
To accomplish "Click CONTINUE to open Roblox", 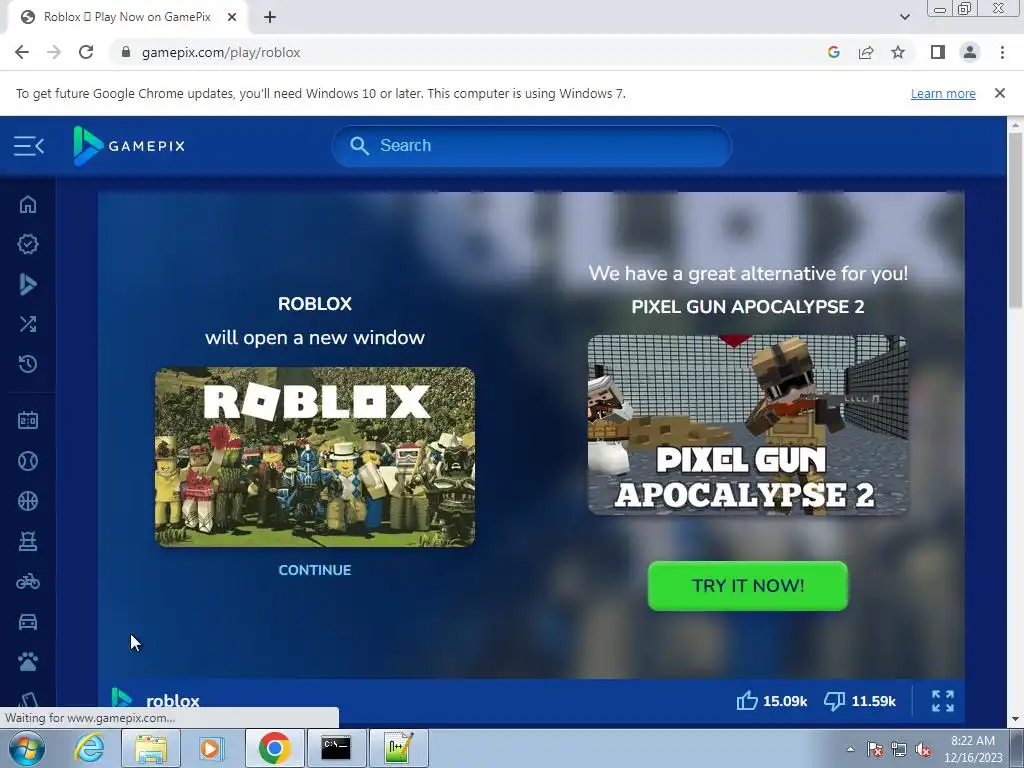I will (x=315, y=570).
